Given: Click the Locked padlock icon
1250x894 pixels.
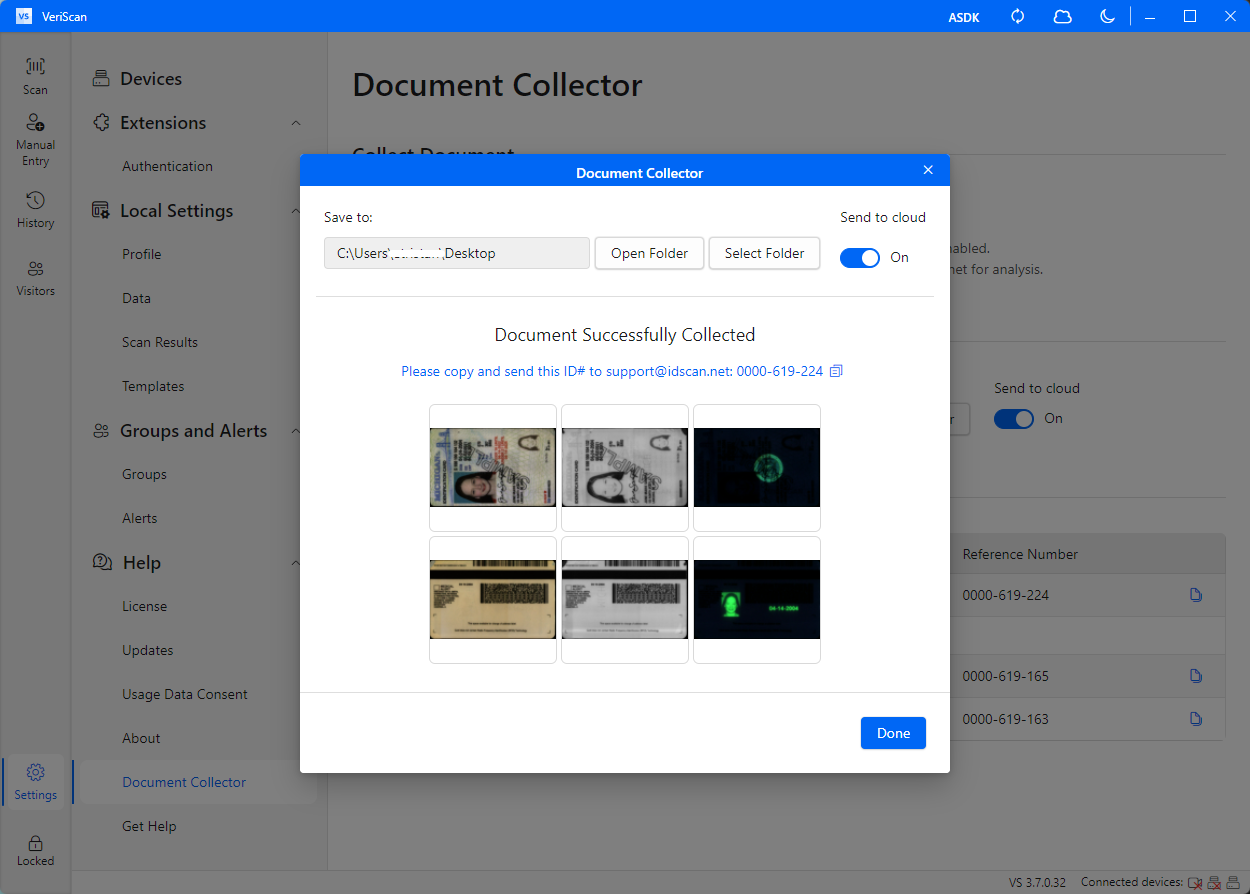Looking at the screenshot, I should (35, 843).
